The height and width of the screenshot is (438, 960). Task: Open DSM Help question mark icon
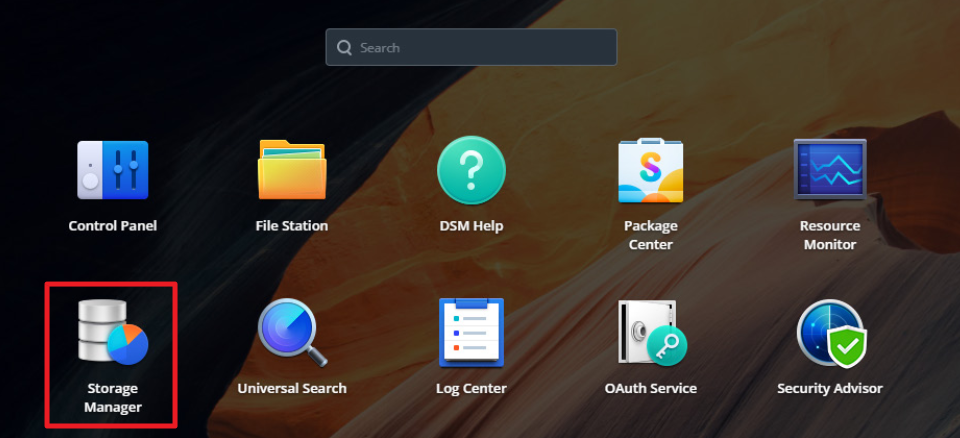(x=471, y=170)
